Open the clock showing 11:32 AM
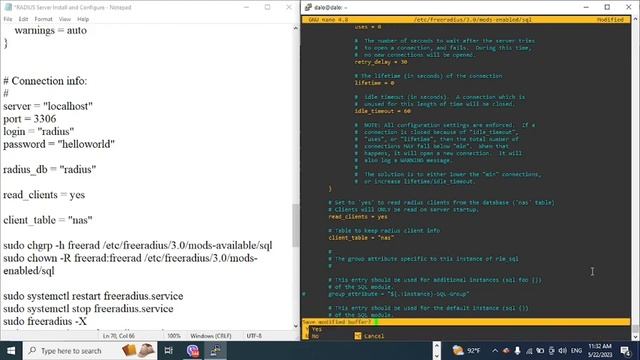640x360 pixels. coord(600,351)
